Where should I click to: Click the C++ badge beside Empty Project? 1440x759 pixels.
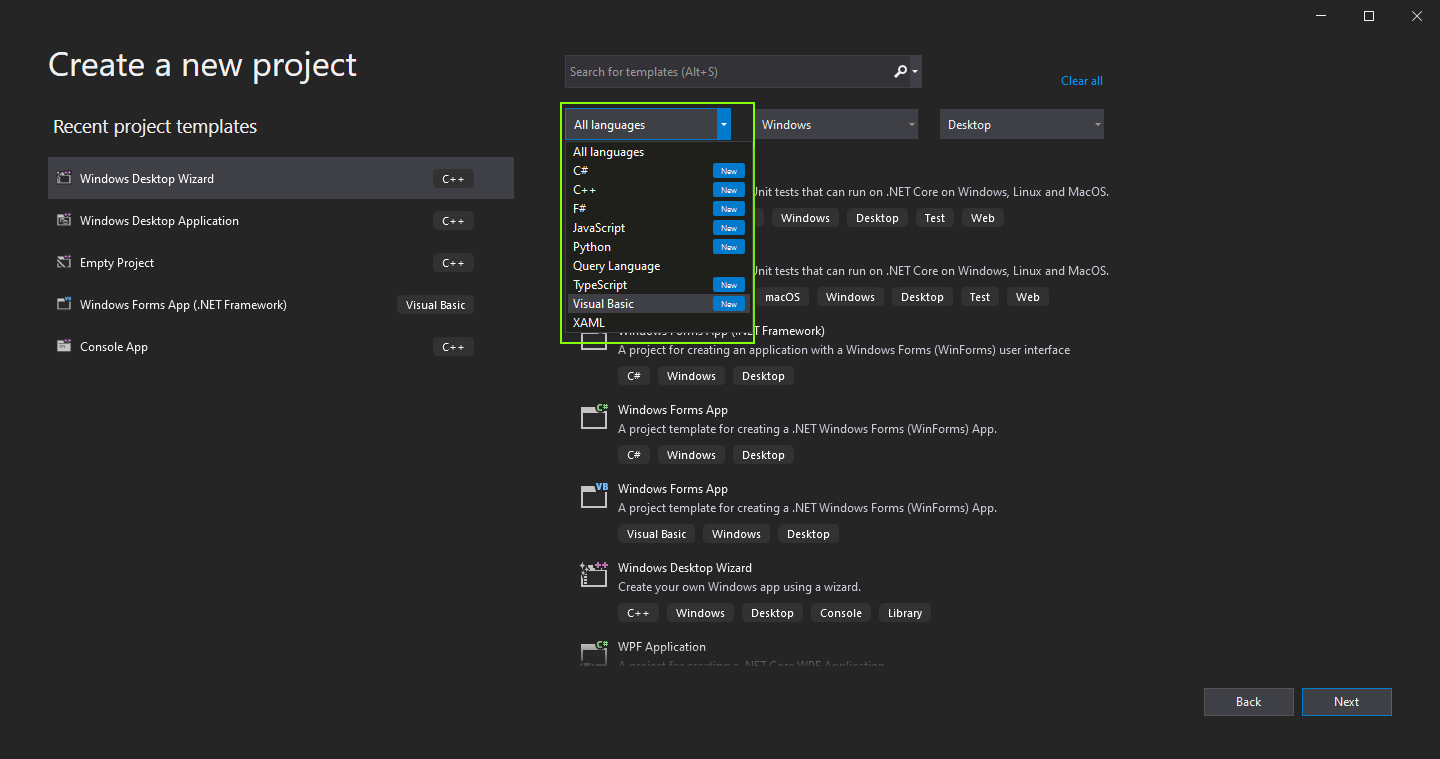453,263
